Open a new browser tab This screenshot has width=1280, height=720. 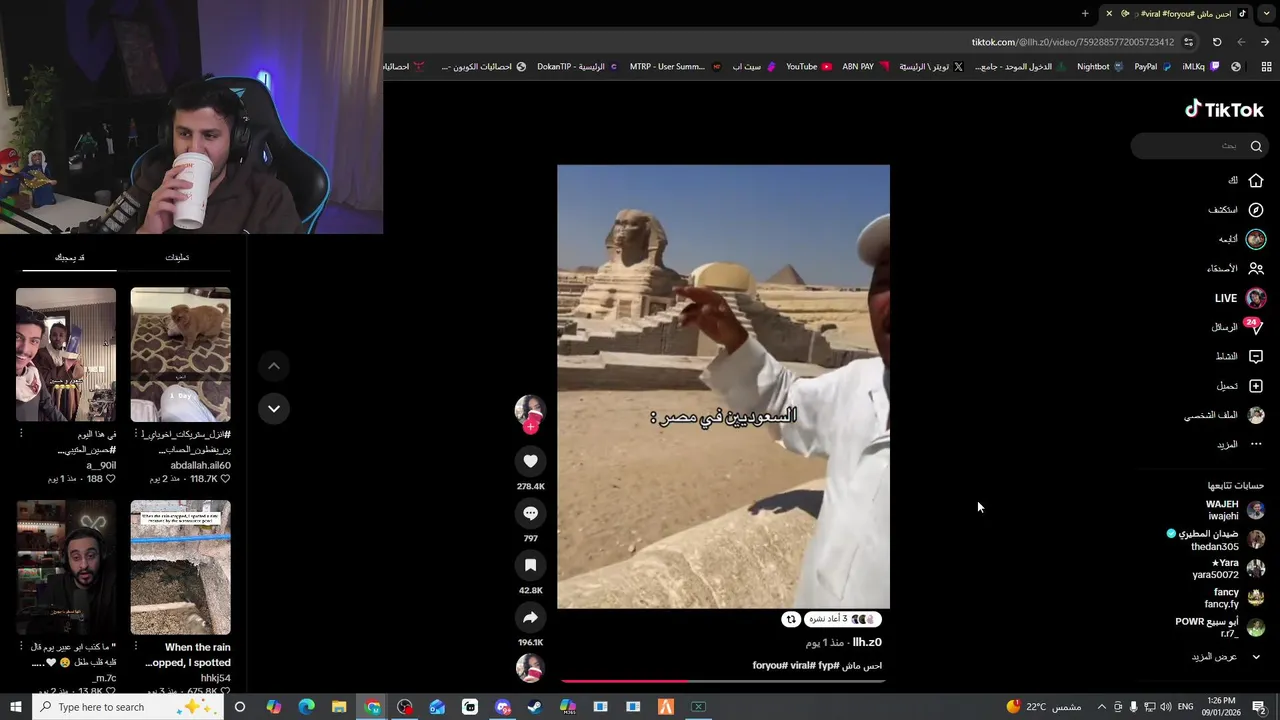pos(1085,13)
